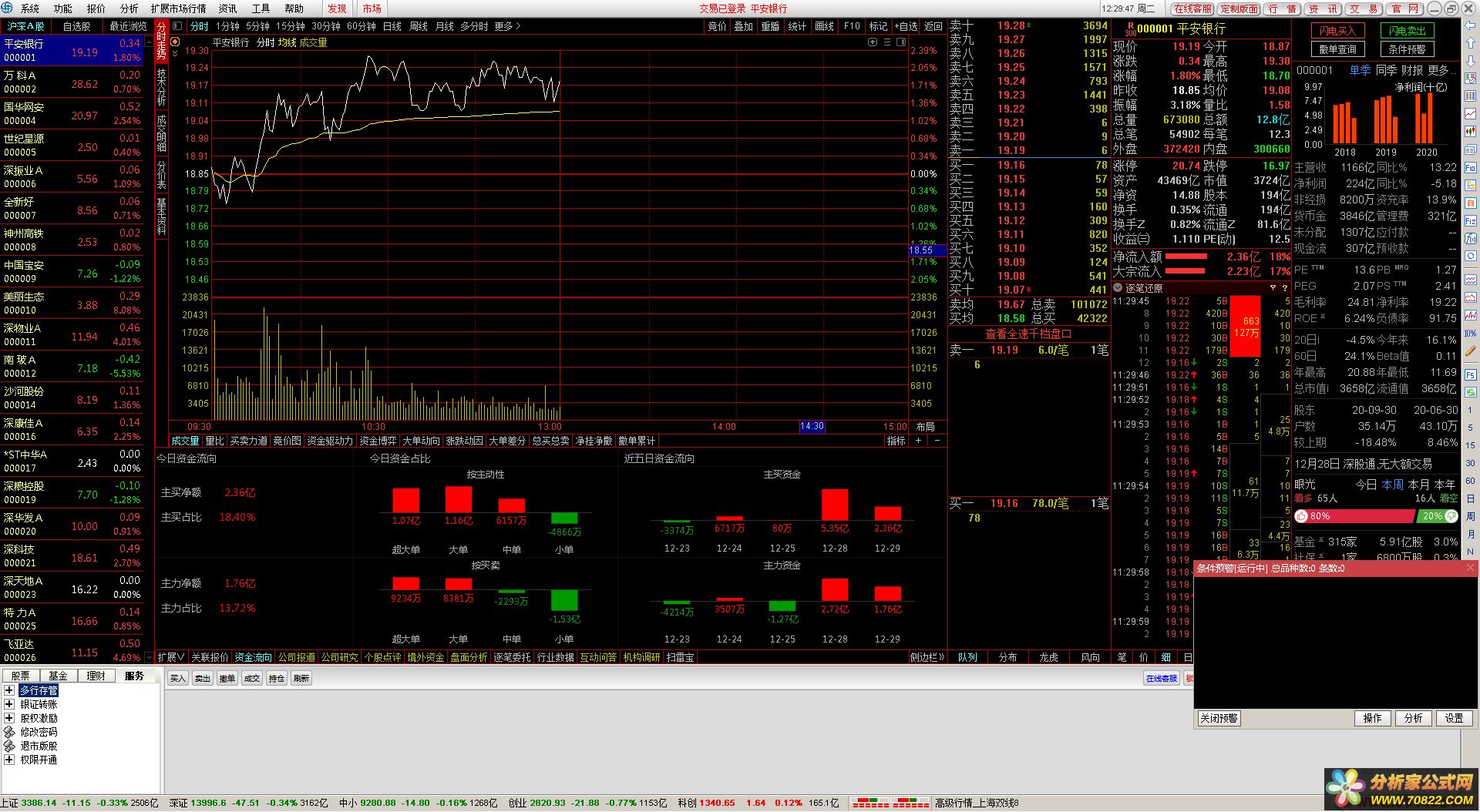Click the F10 info icon in right sidebar
Viewport: 1480px width, 812px height.
click(1471, 168)
